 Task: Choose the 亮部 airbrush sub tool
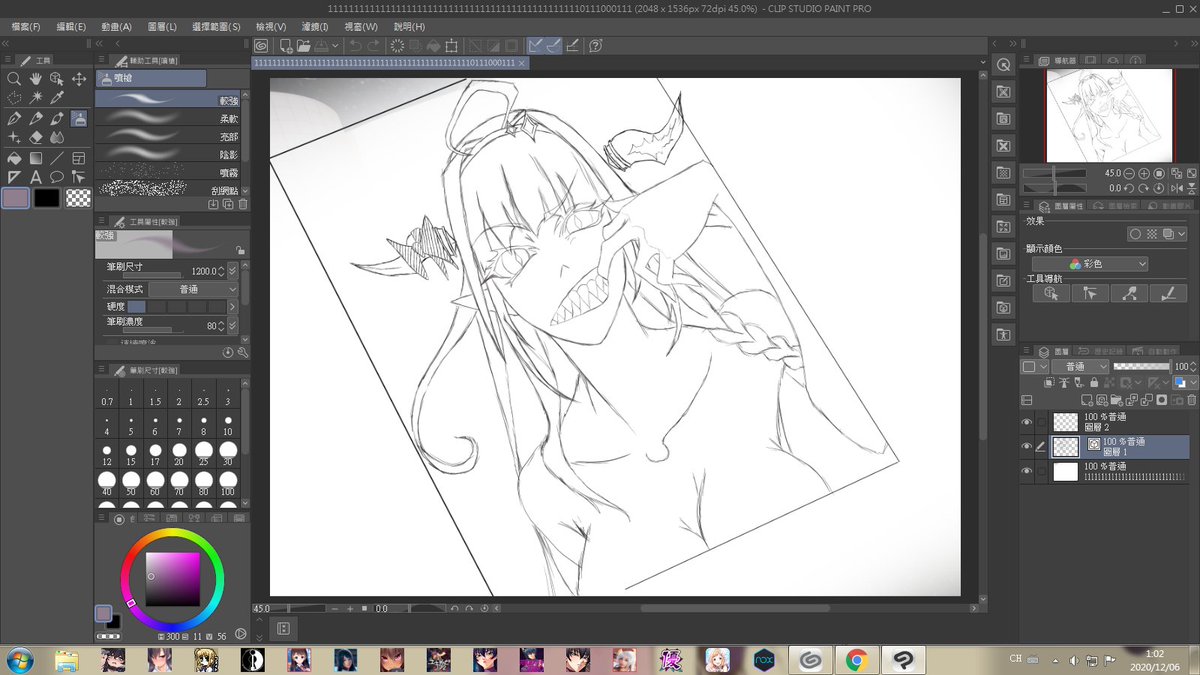click(x=168, y=135)
